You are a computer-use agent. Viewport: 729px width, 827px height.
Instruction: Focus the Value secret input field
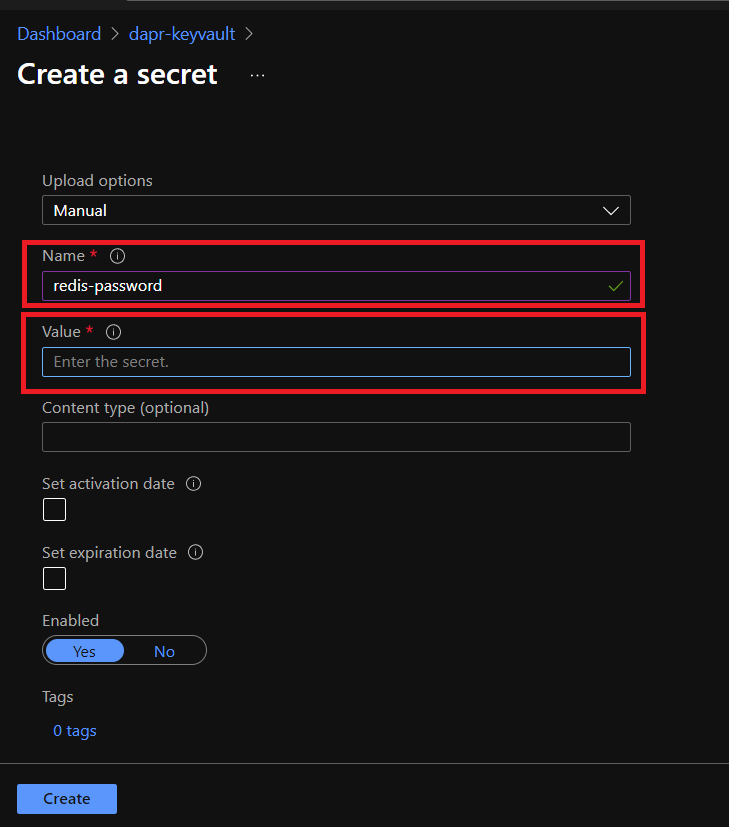click(x=336, y=362)
